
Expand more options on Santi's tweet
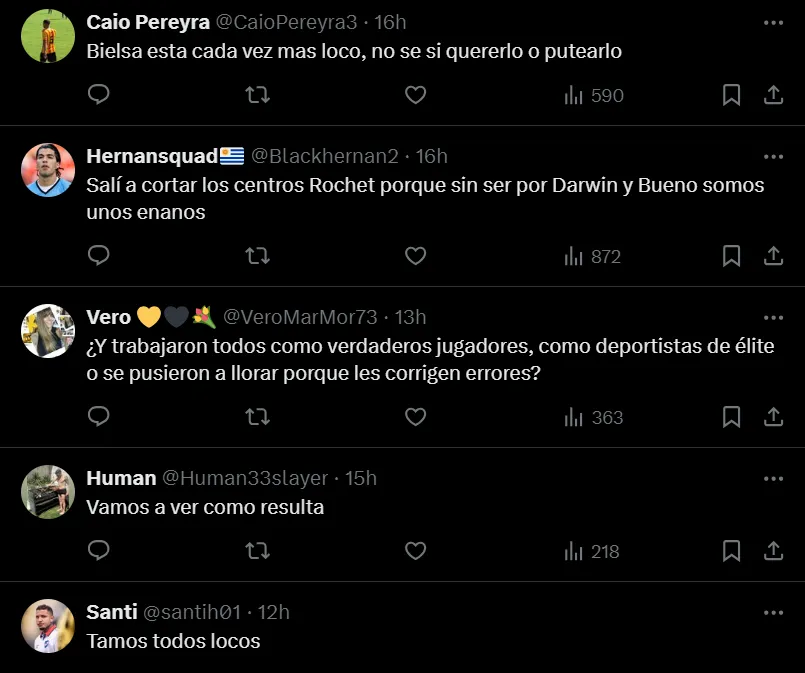[x=773, y=612]
